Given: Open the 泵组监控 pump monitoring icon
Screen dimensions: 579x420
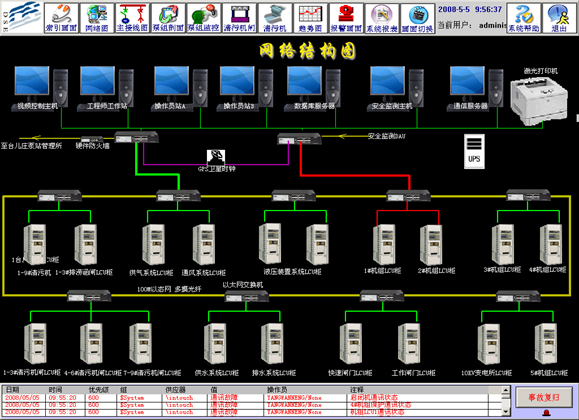Looking at the screenshot, I should point(204,18).
